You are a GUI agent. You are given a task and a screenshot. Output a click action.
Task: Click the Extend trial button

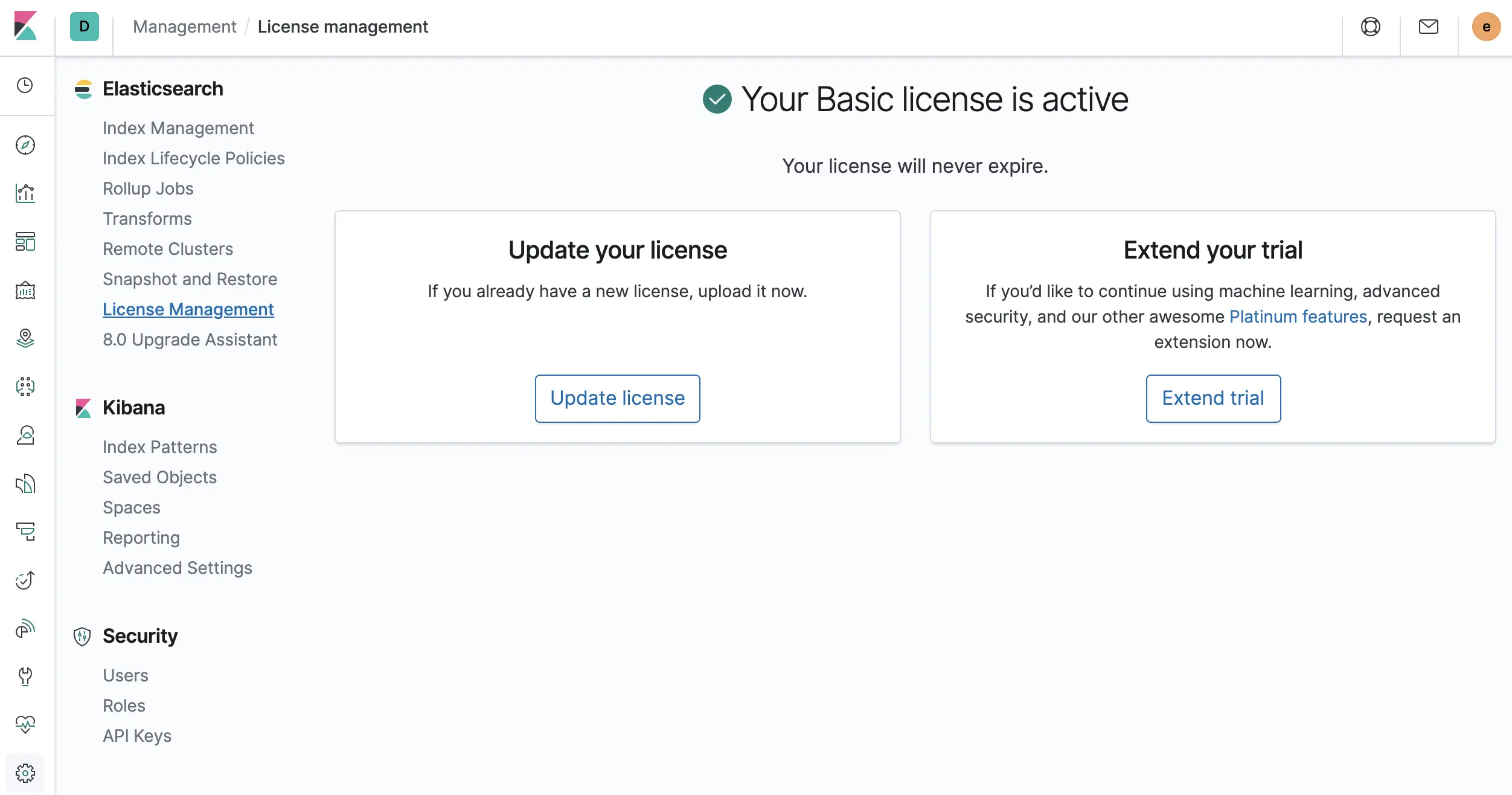tap(1212, 398)
